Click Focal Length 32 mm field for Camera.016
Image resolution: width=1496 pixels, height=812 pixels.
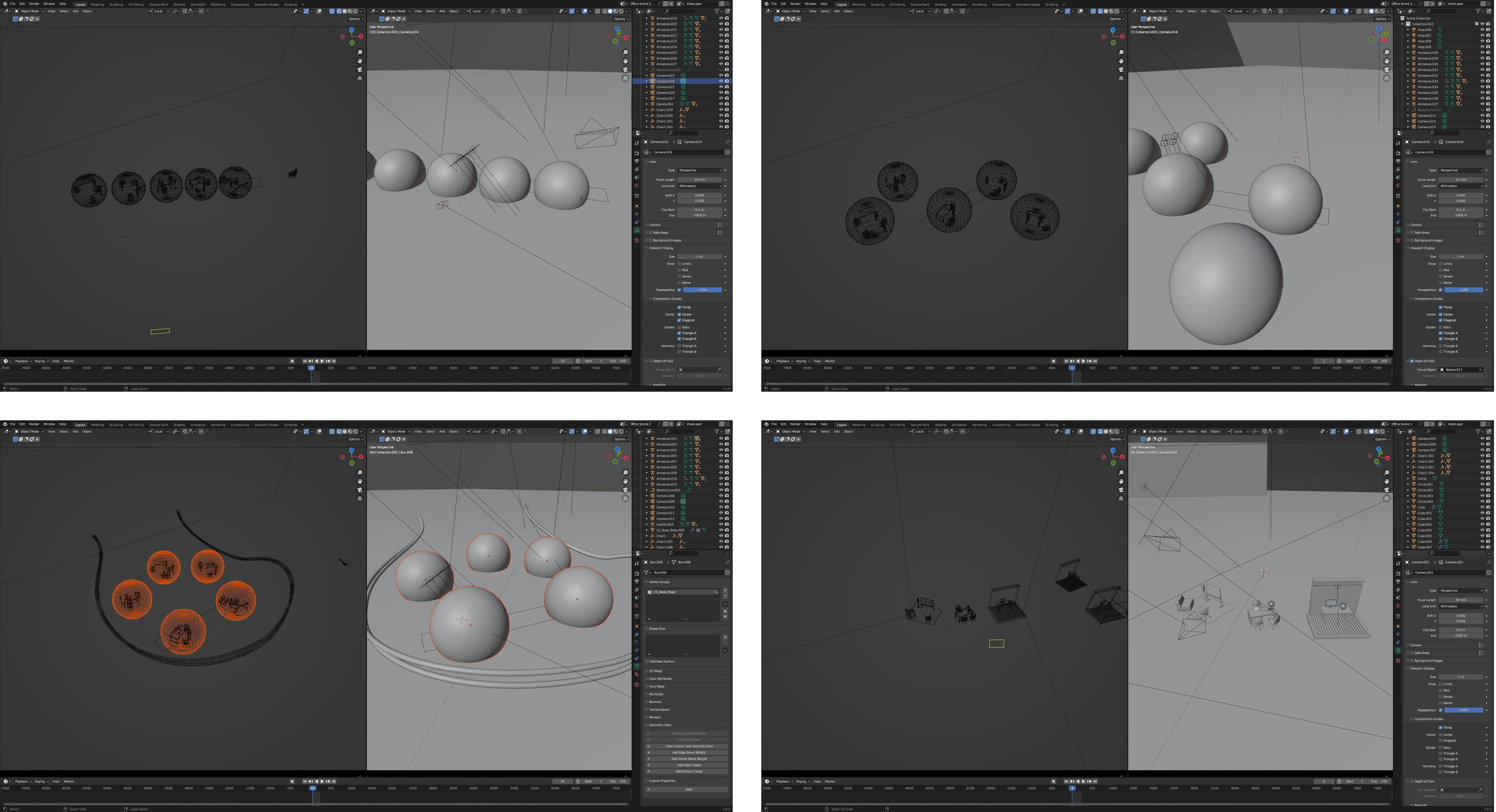point(1461,179)
